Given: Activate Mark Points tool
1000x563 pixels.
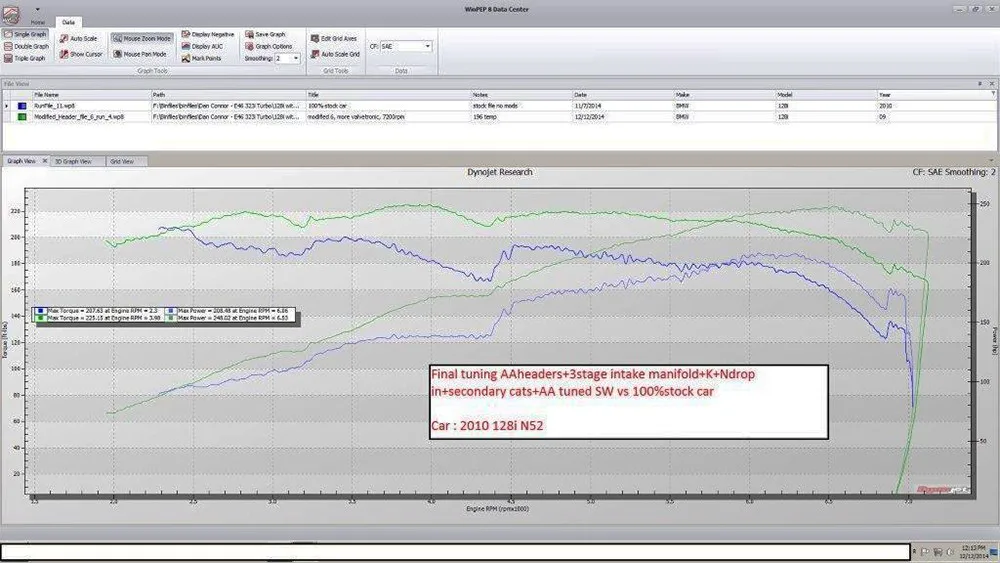Looking at the screenshot, I should 202,59.
